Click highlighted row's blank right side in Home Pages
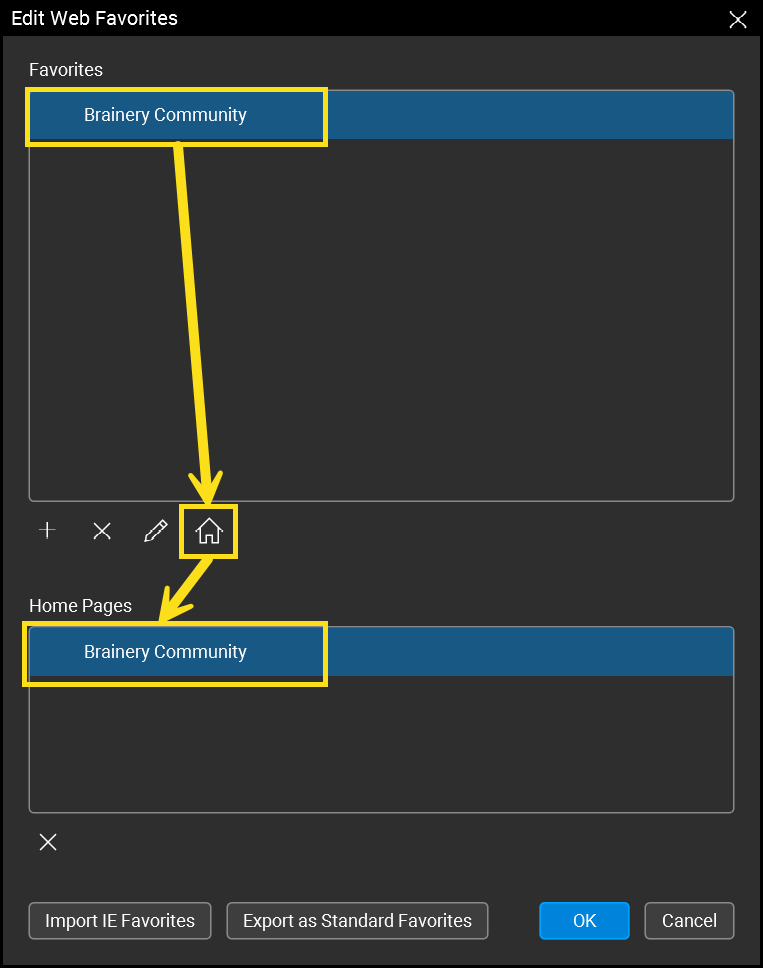Image resolution: width=763 pixels, height=968 pixels. tap(530, 652)
